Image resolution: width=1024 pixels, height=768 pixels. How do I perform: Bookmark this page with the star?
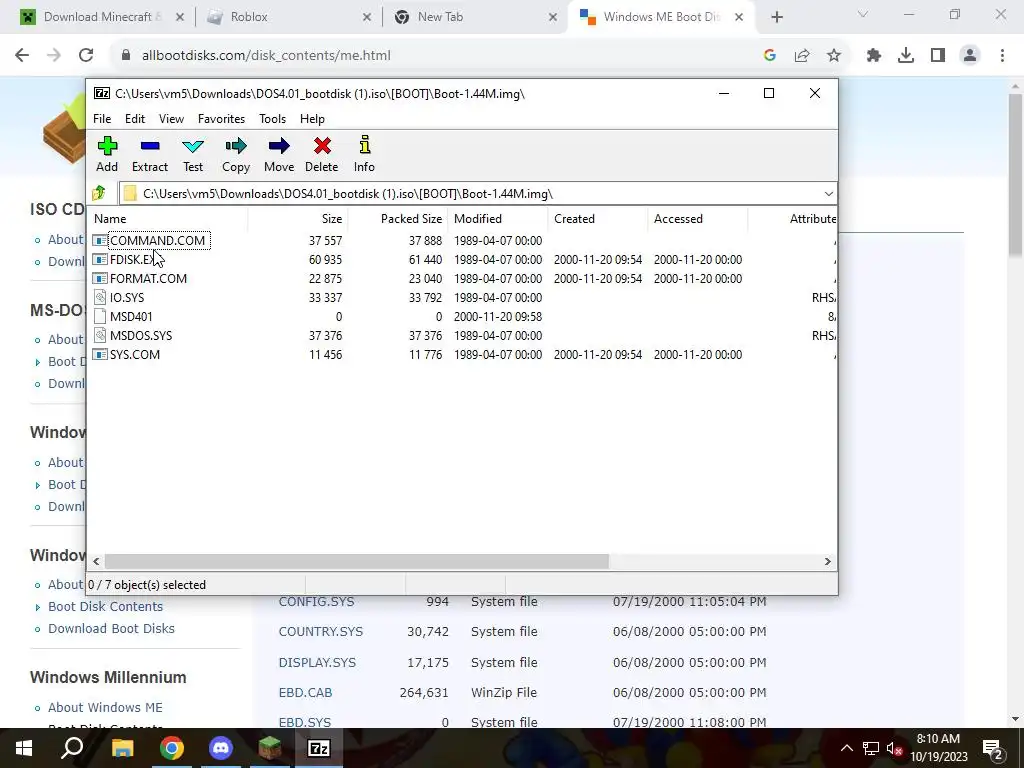click(834, 56)
